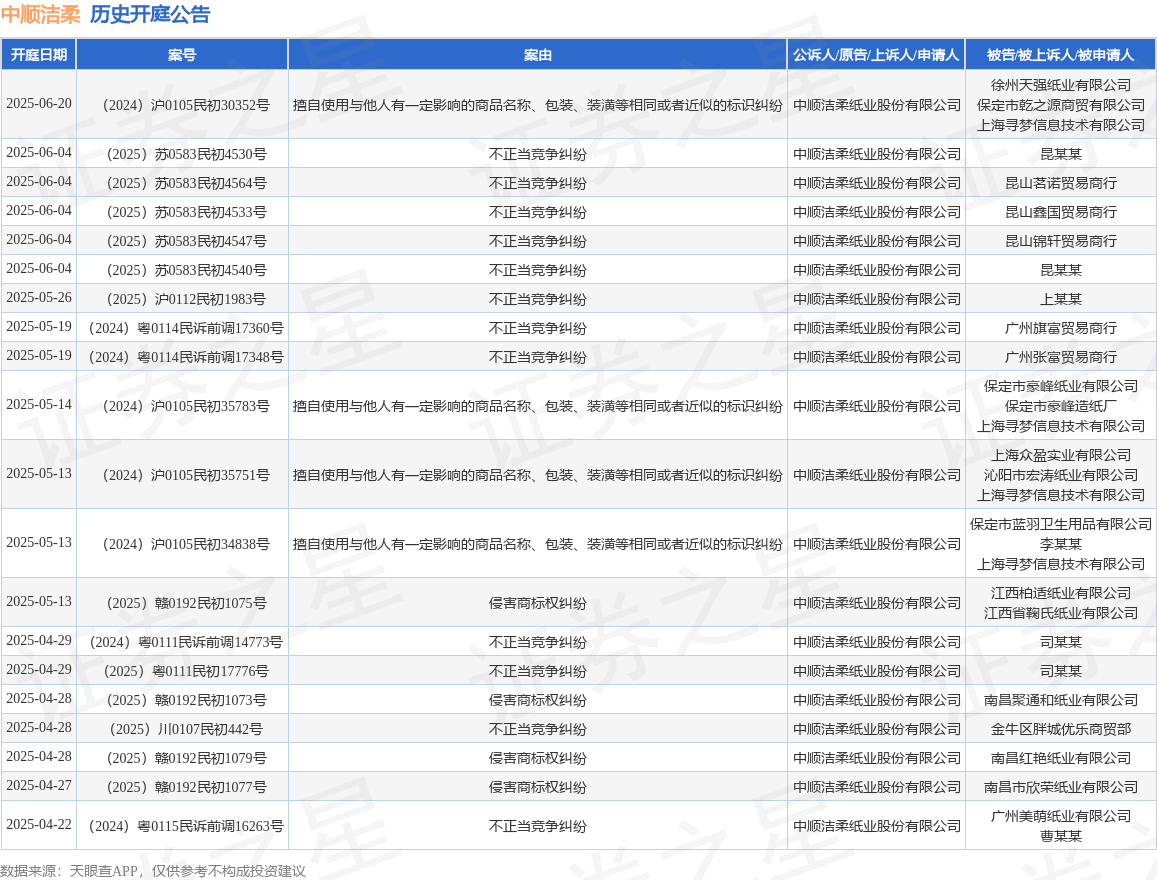Select case number (2025)赣0192民初1075号
Image resolution: width=1157 pixels, height=880 pixels.
(x=187, y=603)
